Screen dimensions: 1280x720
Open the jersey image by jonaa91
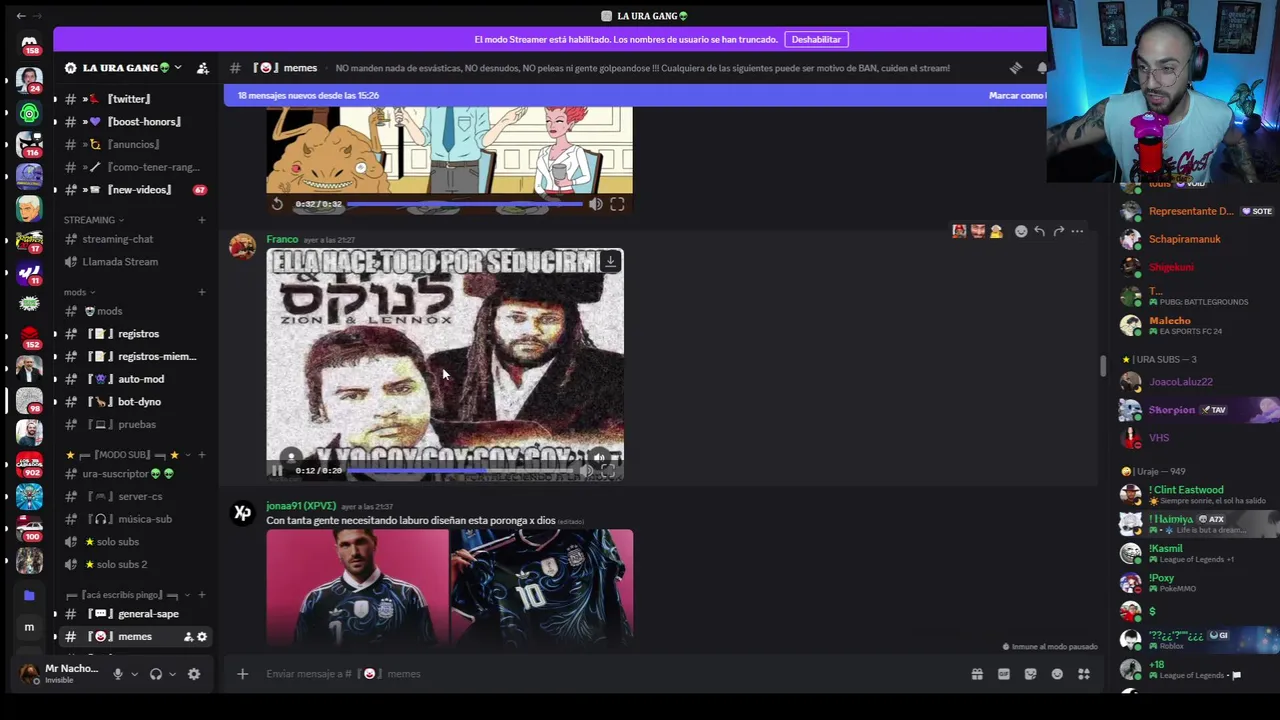(x=449, y=587)
